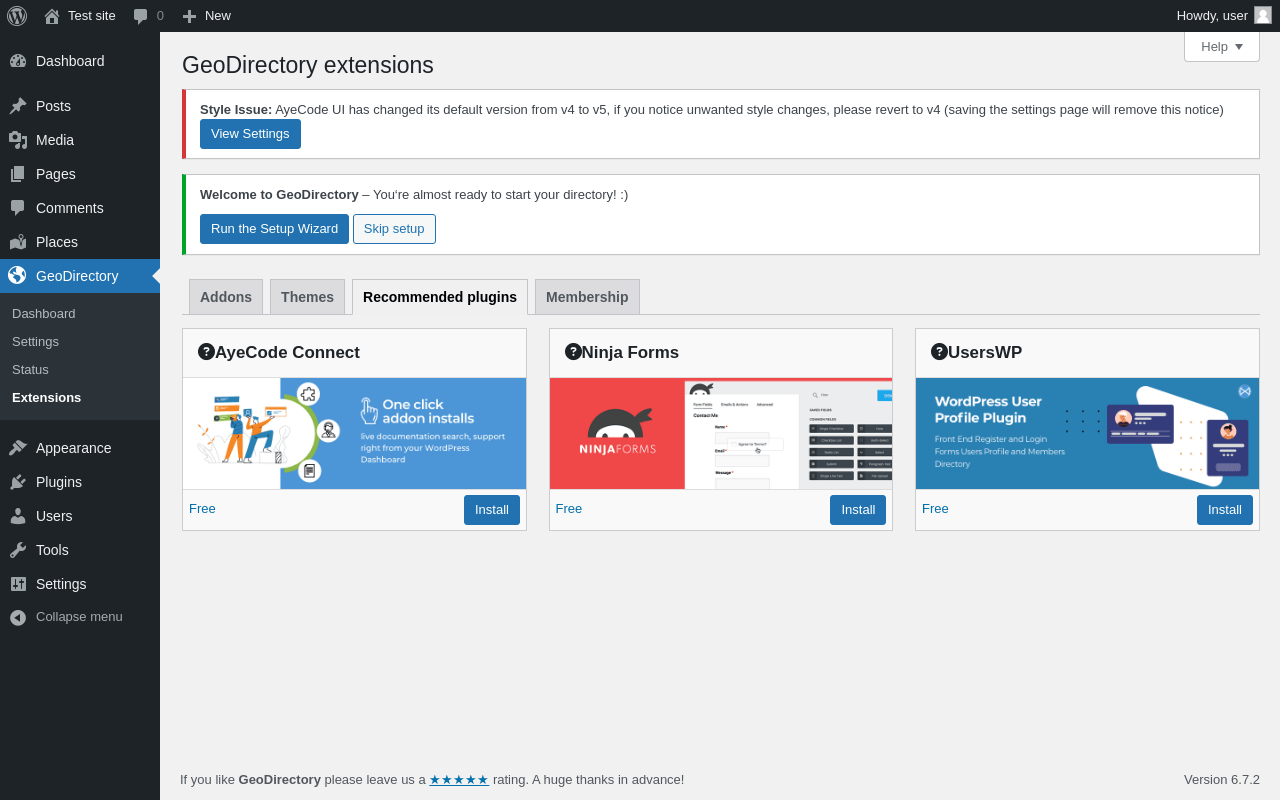This screenshot has height=800, width=1280.
Task: Click the Places icon in sidebar
Action: [x=18, y=242]
